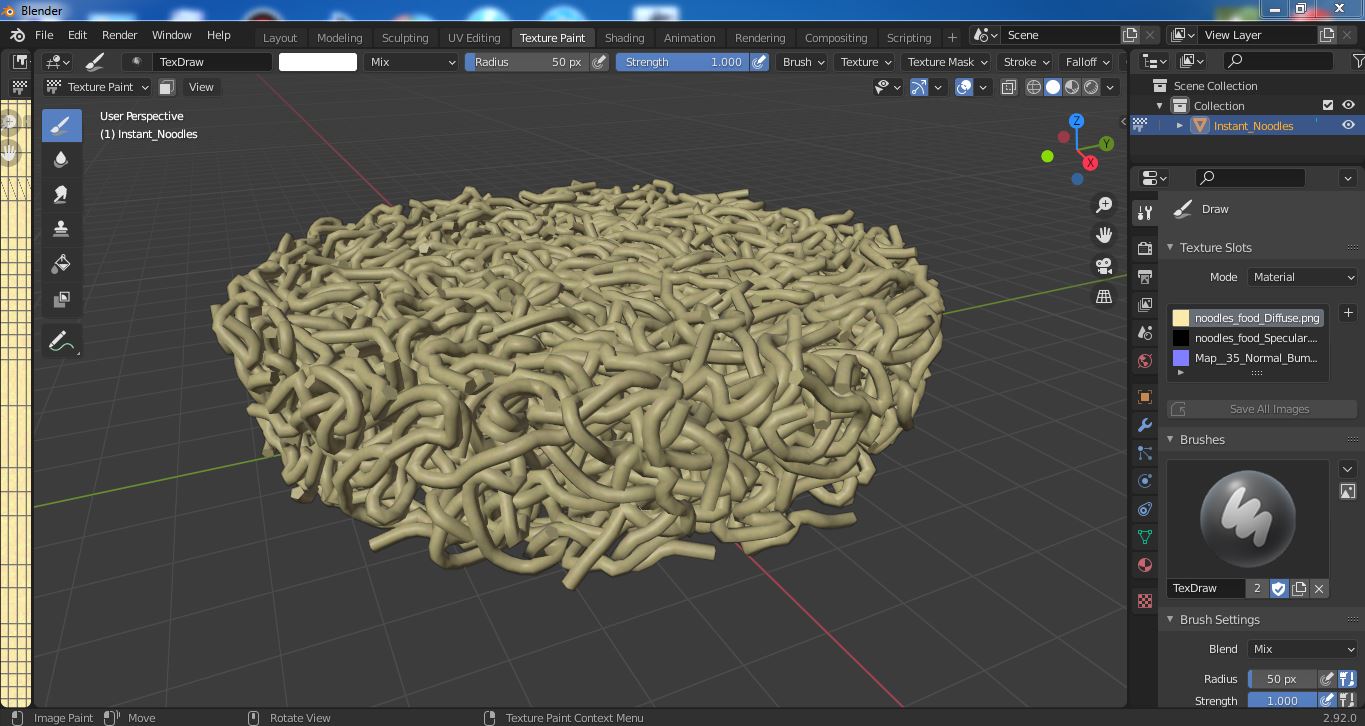The width and height of the screenshot is (1365, 726).
Task: Open the Edit menu
Action: pos(77,35)
